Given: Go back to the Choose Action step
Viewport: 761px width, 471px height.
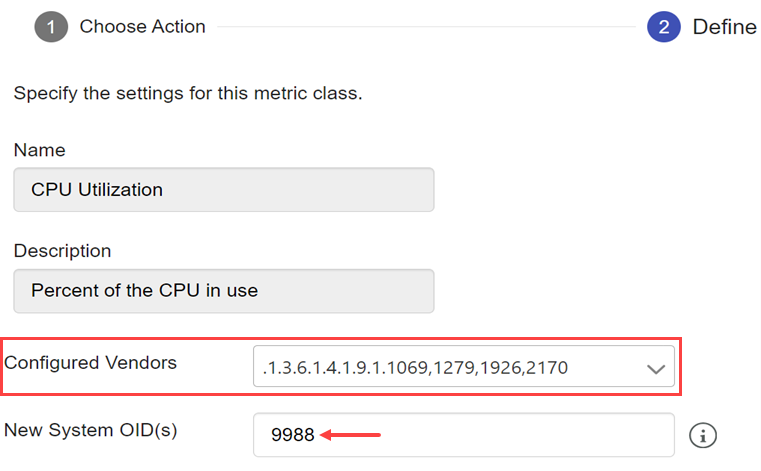Looking at the screenshot, I should click(142, 27).
